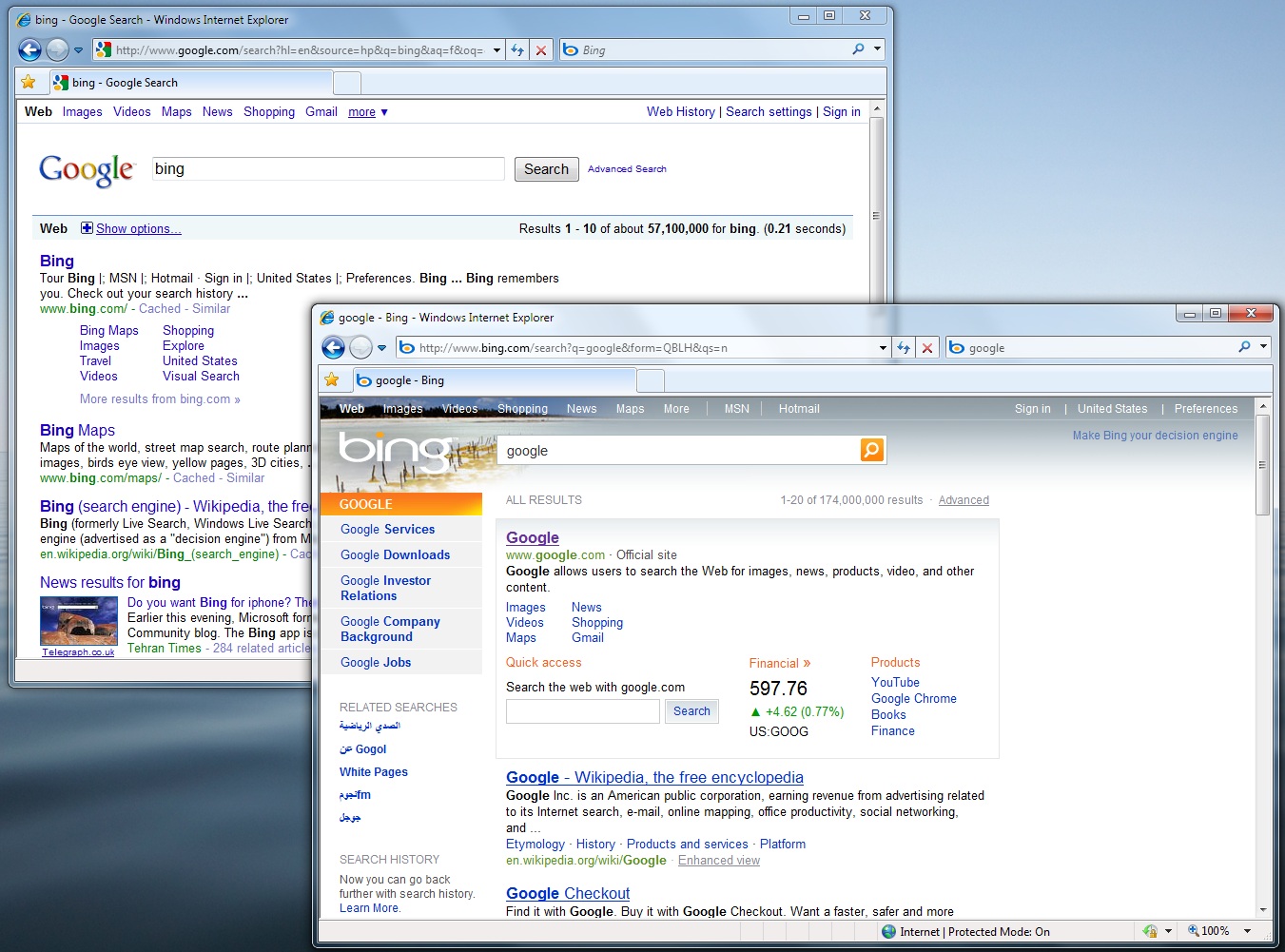
Task: Click Enhanced view link
Action: tap(719, 861)
